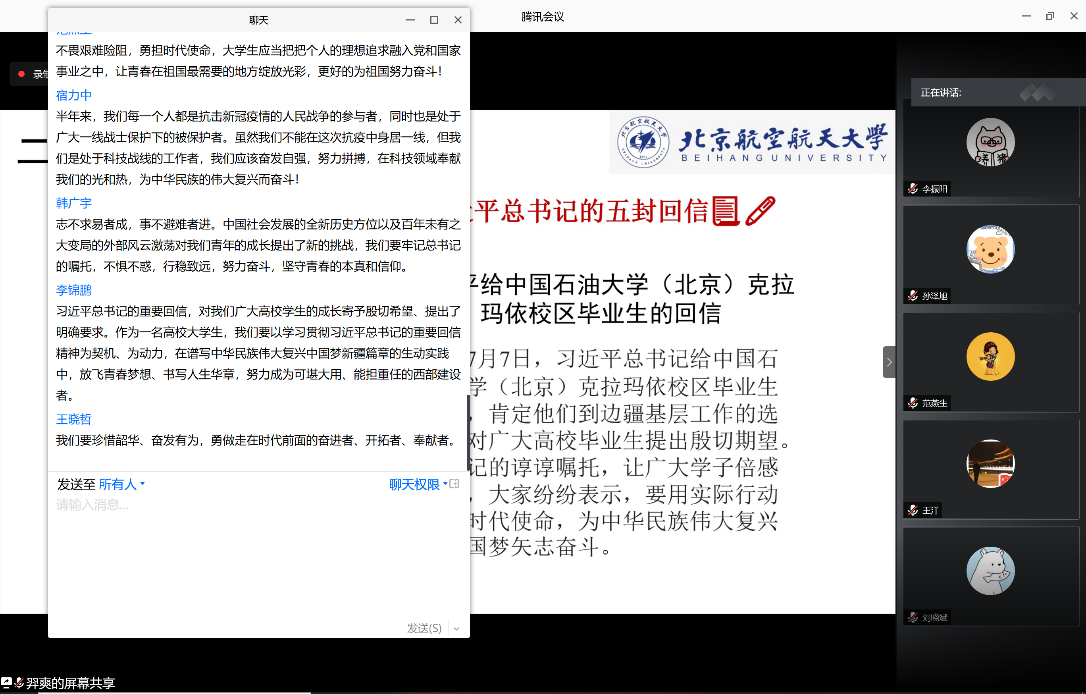
Task: Maximize the 聊天 chat window
Action: (x=434, y=20)
